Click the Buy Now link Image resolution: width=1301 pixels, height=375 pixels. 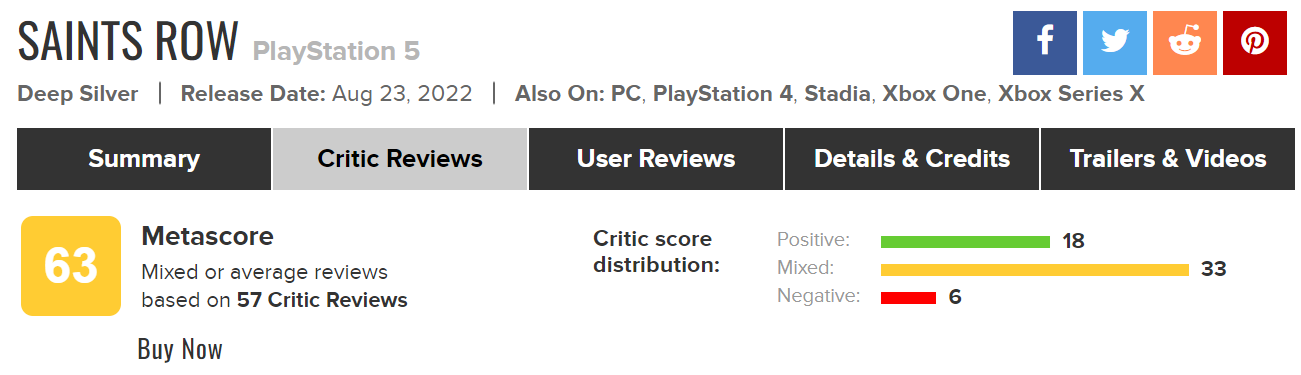[180, 349]
